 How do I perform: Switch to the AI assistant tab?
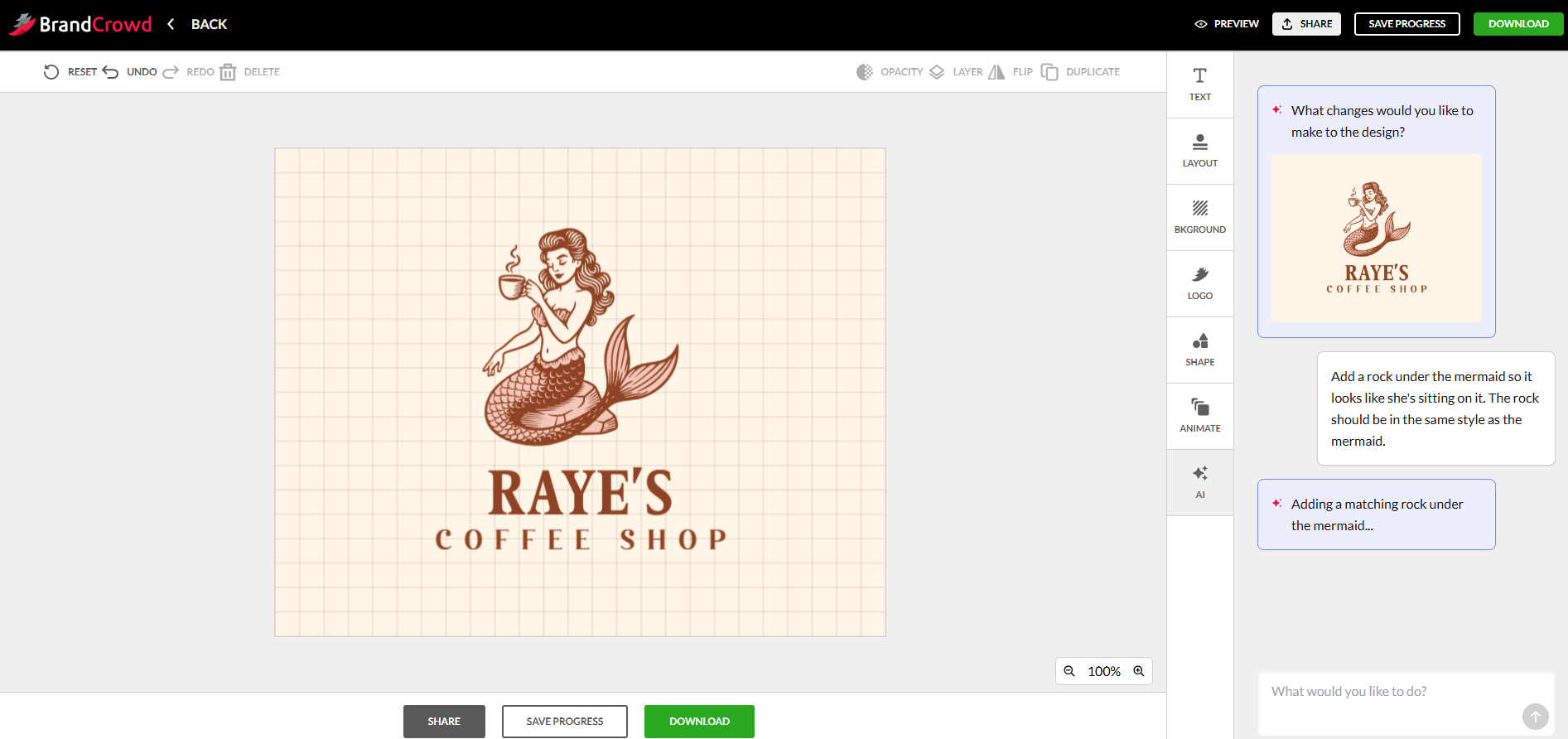1199,482
